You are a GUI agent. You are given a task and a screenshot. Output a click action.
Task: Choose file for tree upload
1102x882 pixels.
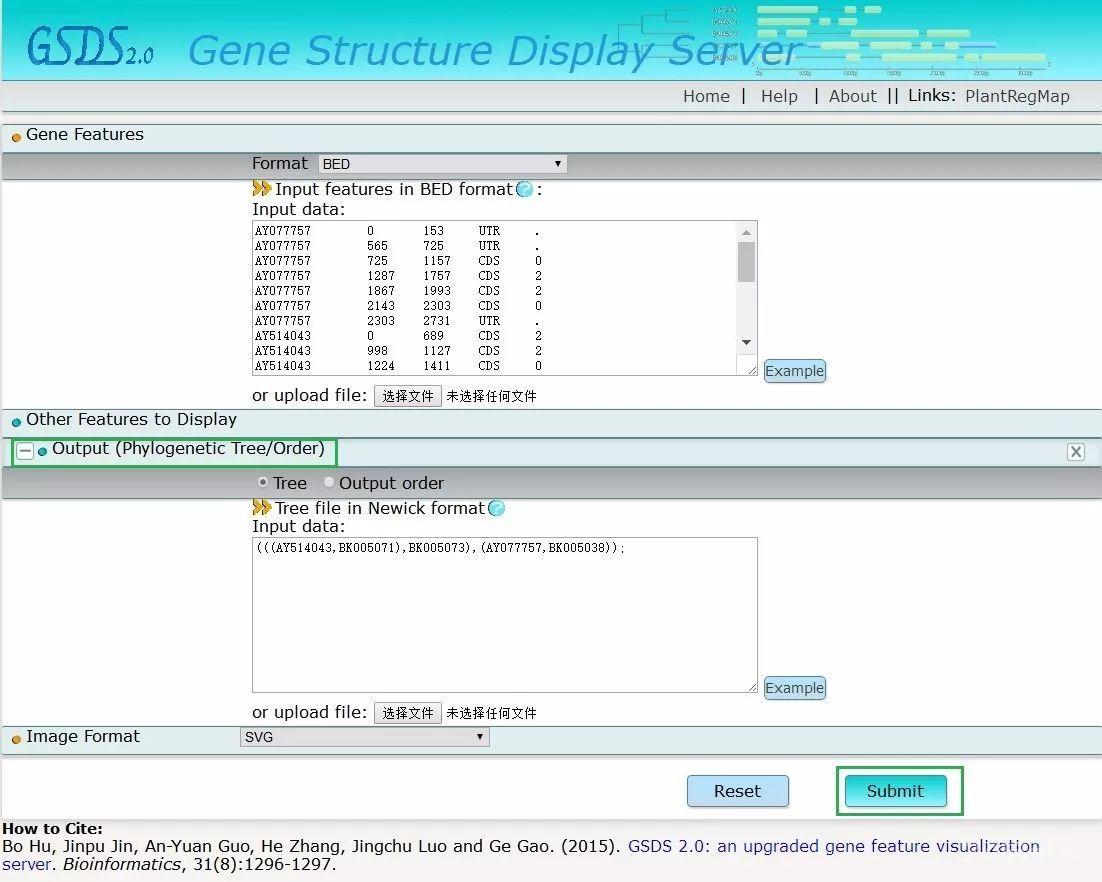click(x=408, y=713)
